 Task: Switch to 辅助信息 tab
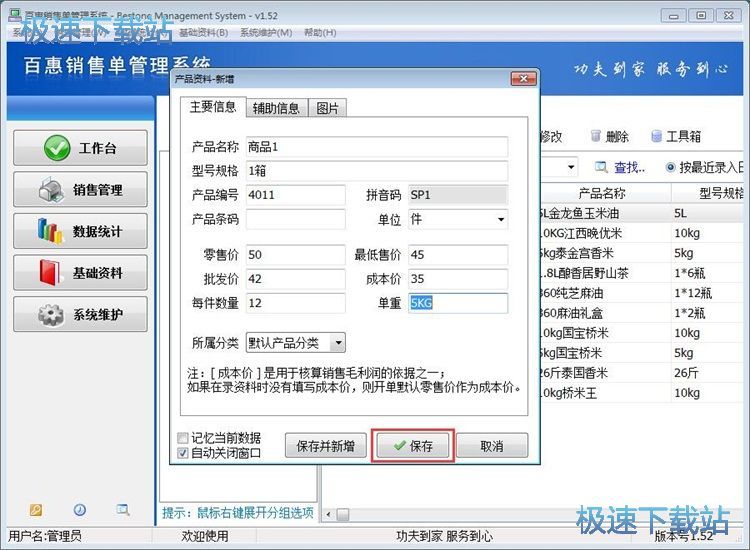(x=276, y=109)
